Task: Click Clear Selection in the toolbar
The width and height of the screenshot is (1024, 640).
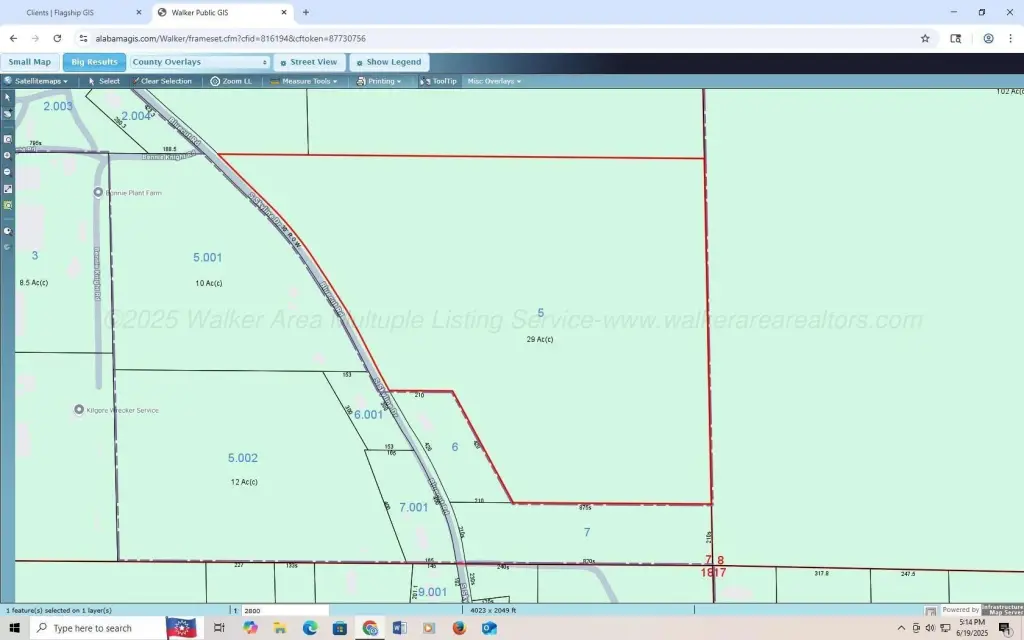Action: 162,81
